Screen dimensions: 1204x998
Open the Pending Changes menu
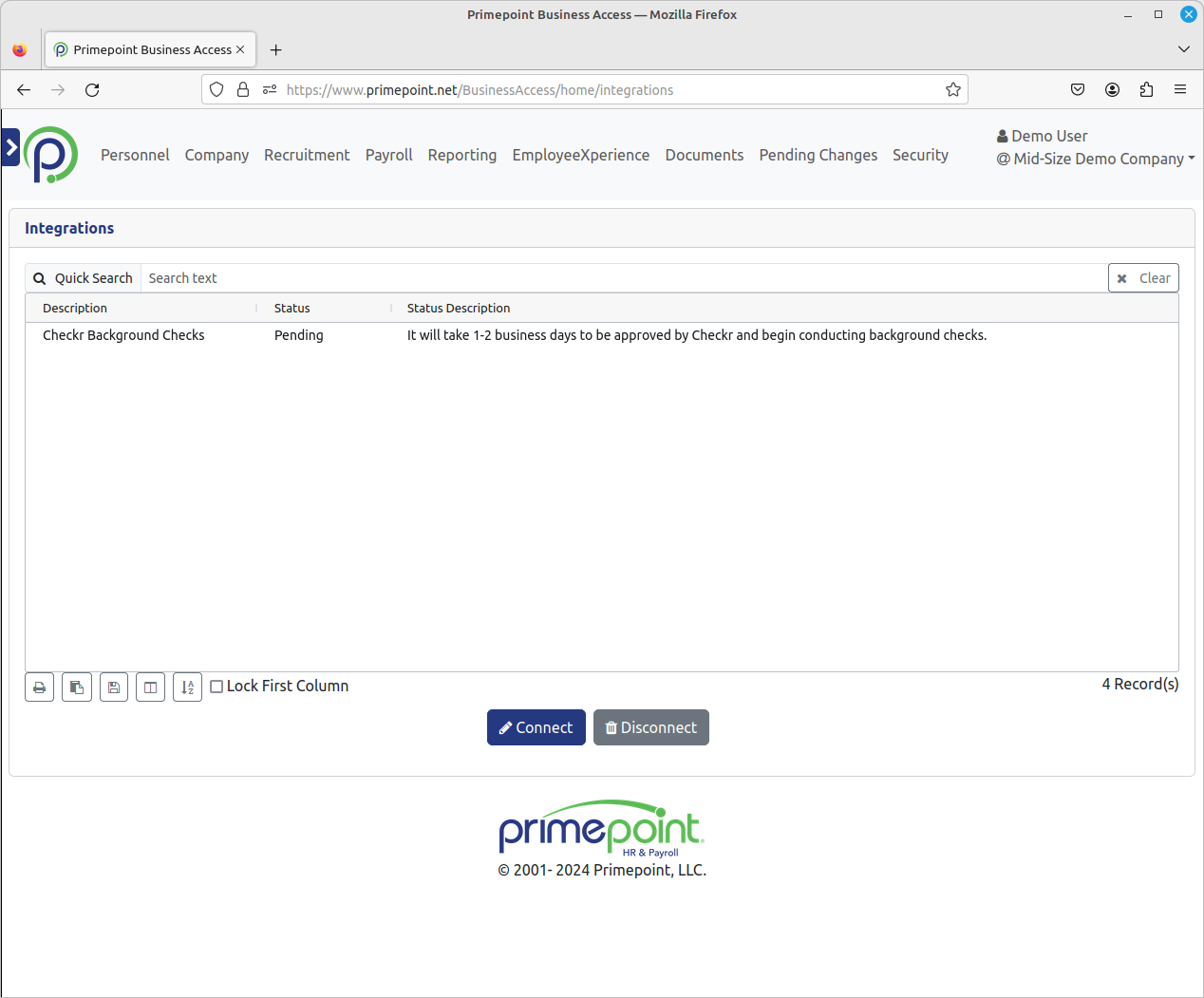coord(818,155)
